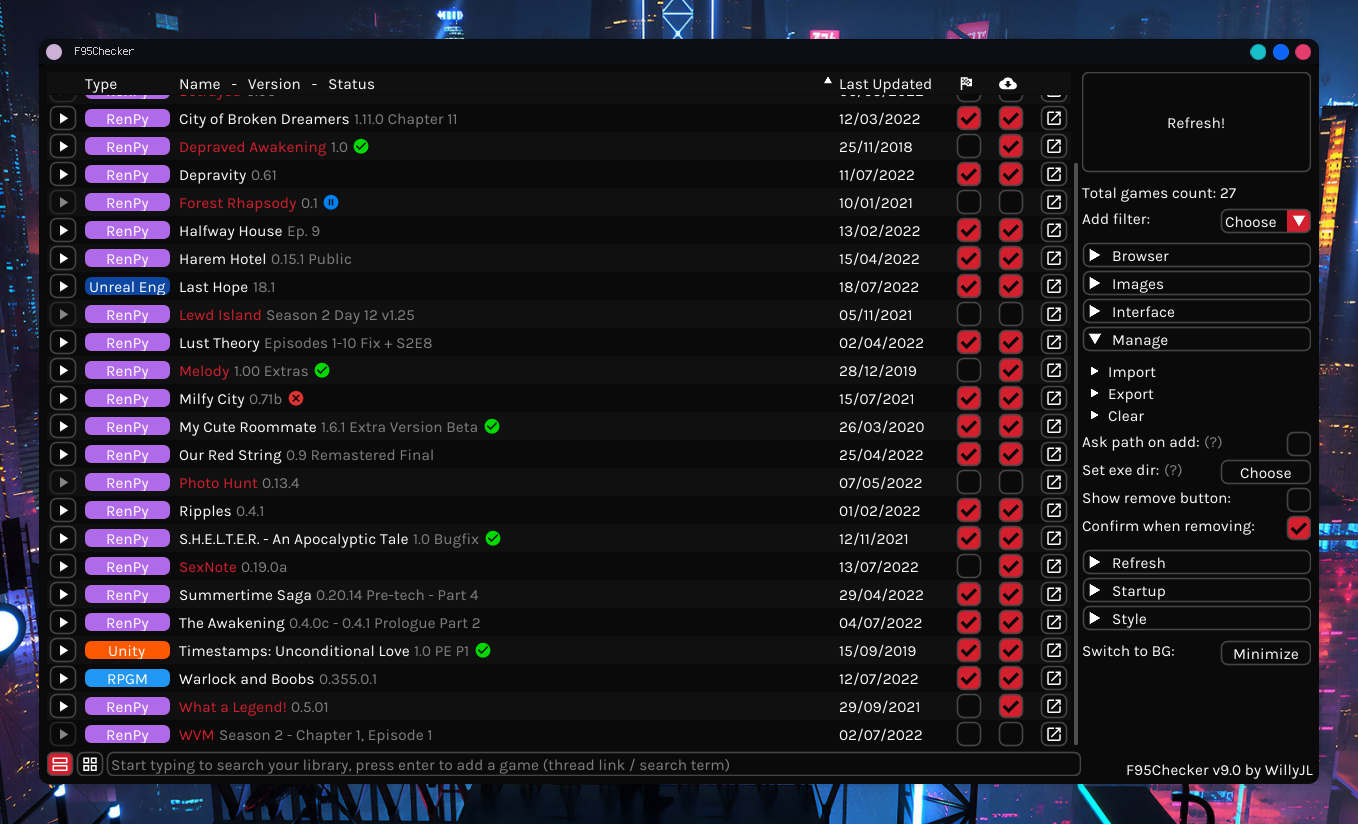The height and width of the screenshot is (824, 1358).
Task: Expand the Refresh settings section
Action: 1196,563
